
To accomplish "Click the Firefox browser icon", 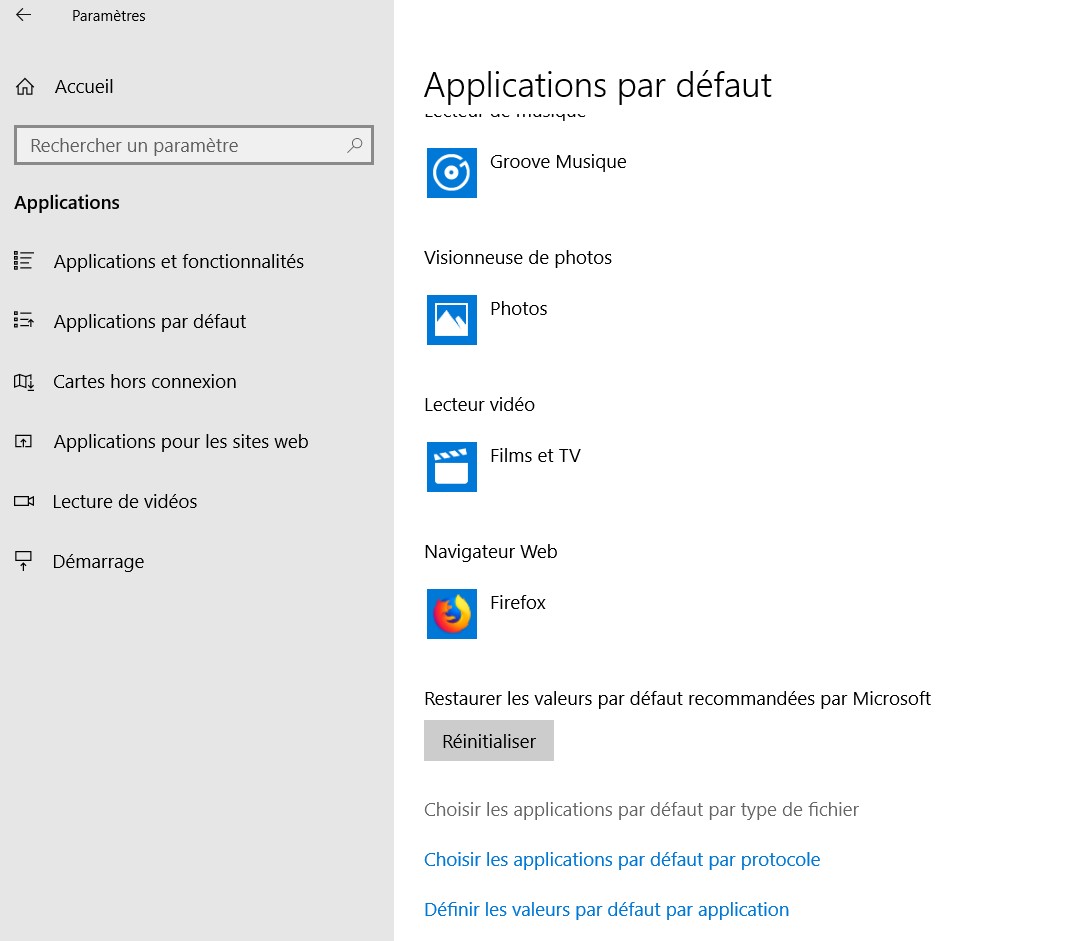I will click(x=451, y=614).
